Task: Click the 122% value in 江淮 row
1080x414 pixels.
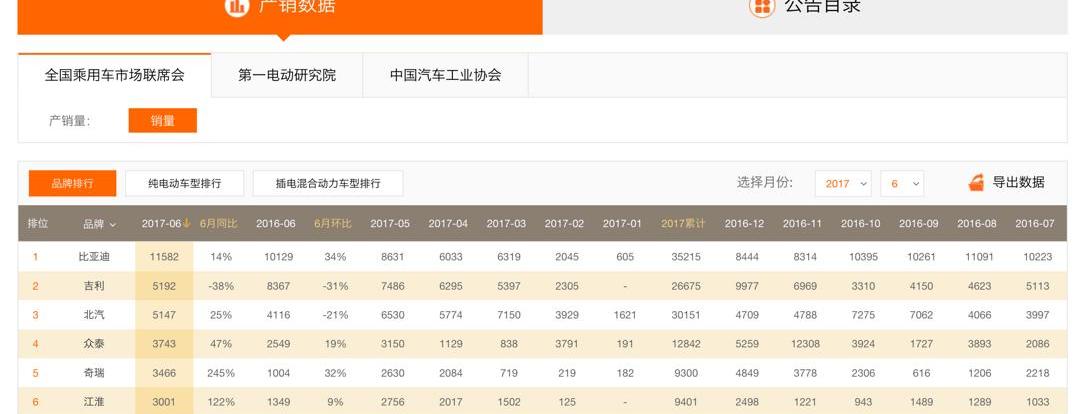Action: click(x=221, y=402)
